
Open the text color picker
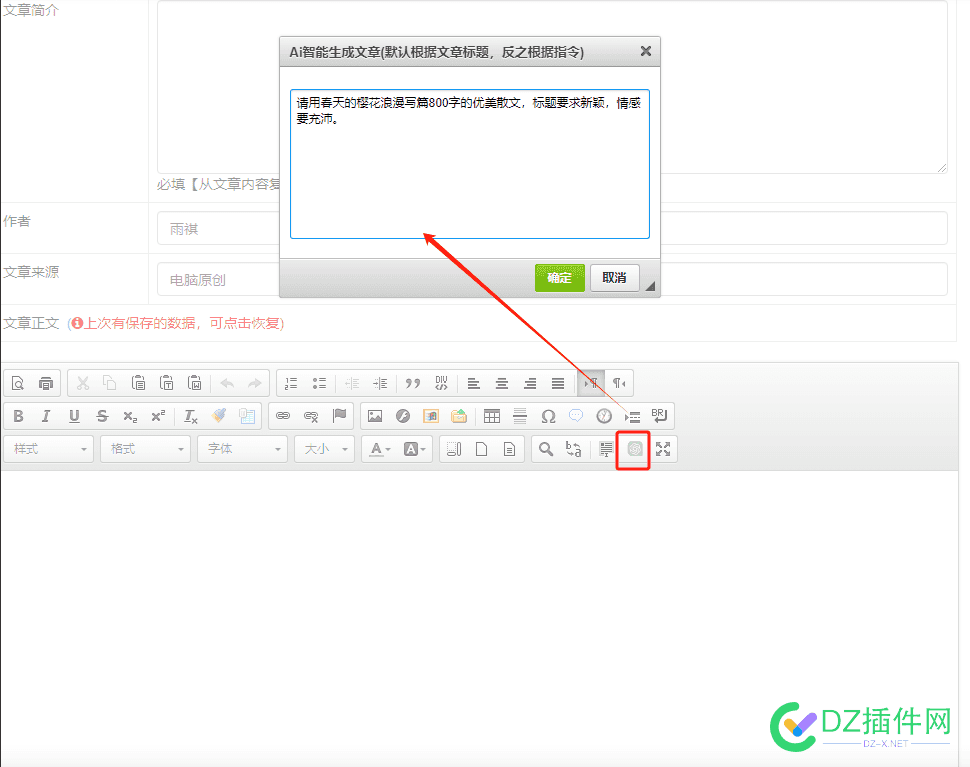pos(380,449)
